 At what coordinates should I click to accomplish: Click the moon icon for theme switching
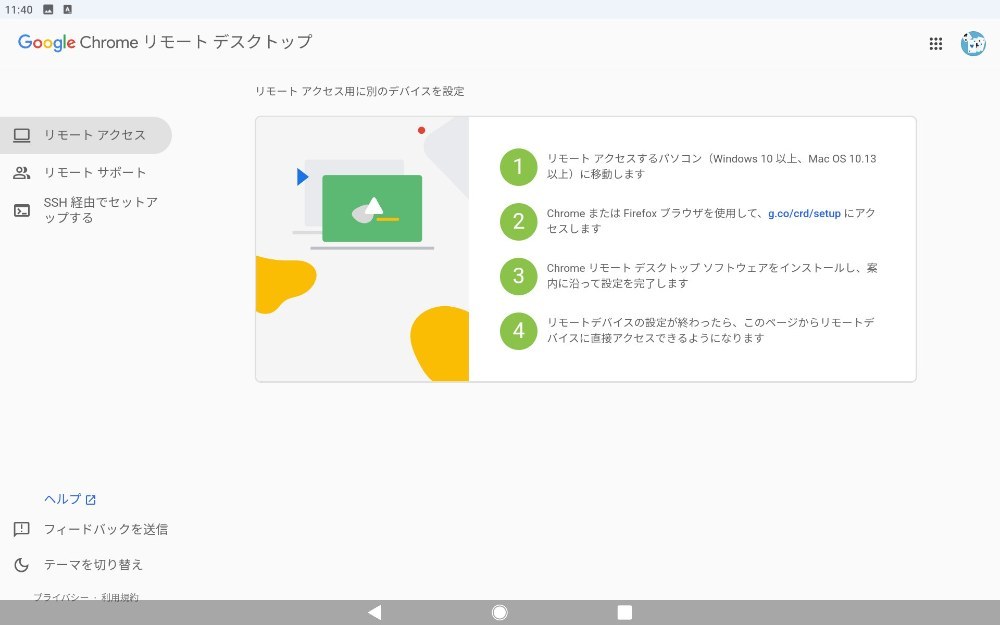click(x=22, y=564)
